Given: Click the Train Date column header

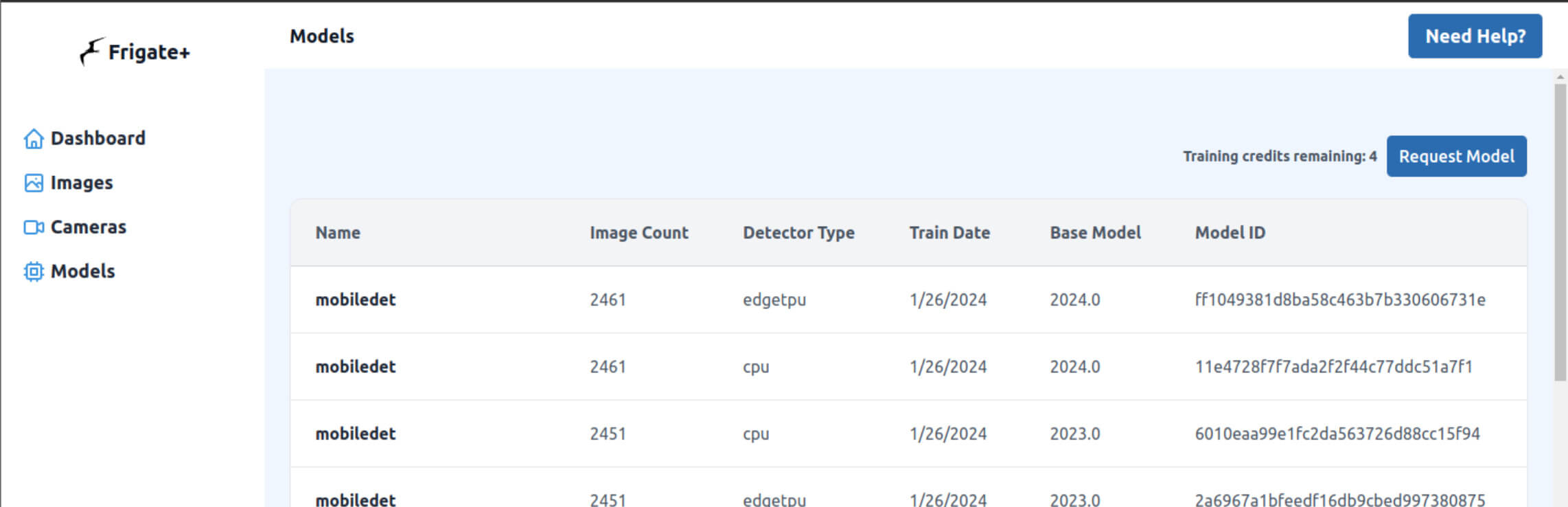Looking at the screenshot, I should coord(949,233).
